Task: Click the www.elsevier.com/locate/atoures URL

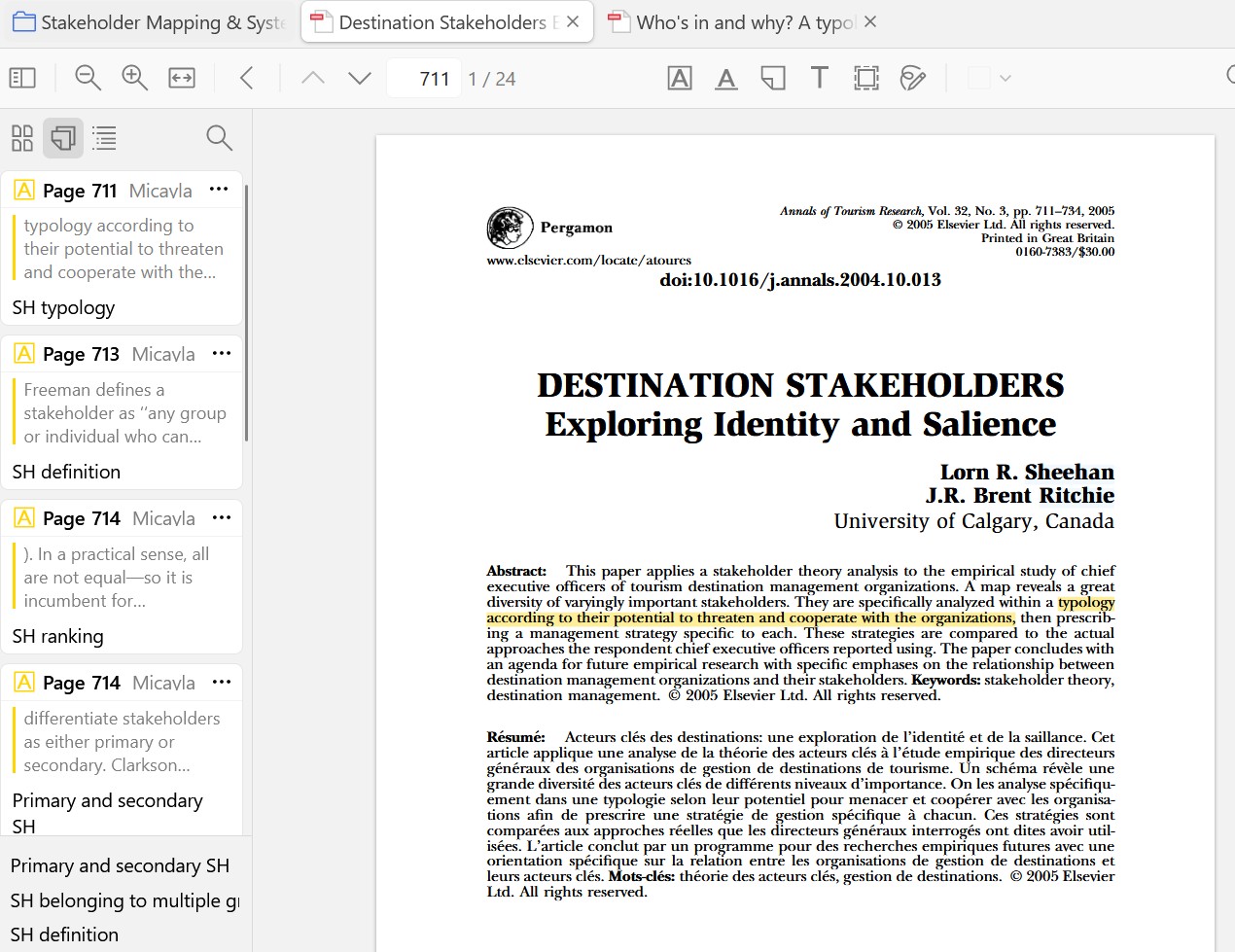Action: click(x=588, y=260)
